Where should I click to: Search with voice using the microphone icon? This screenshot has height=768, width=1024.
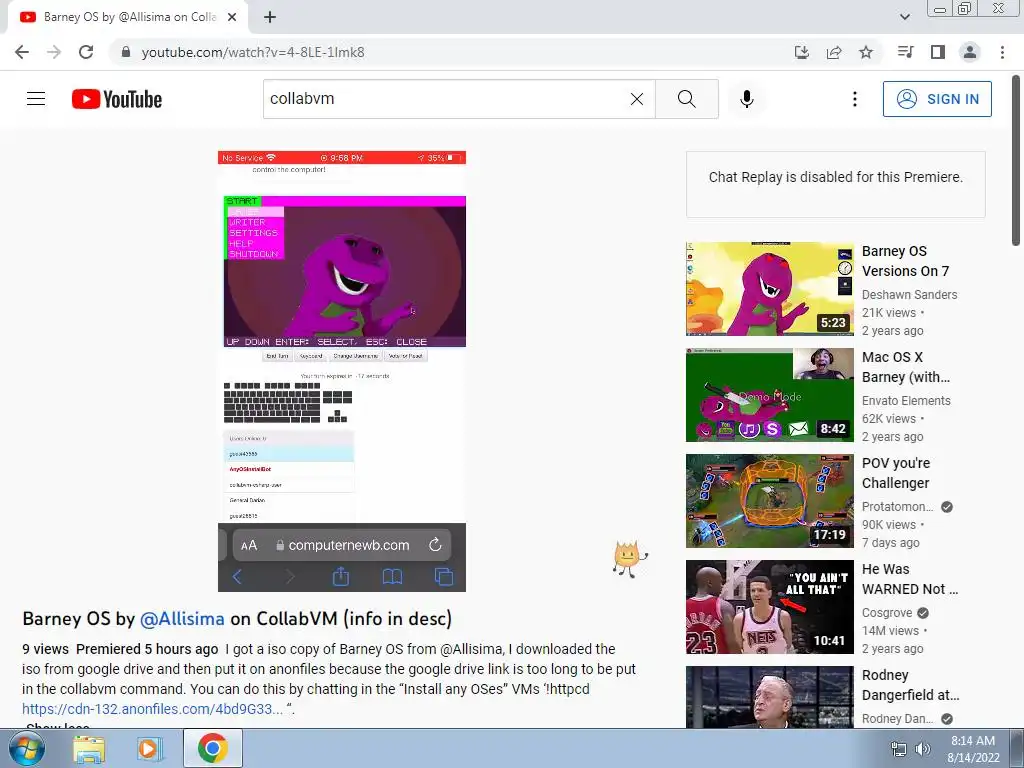(747, 99)
